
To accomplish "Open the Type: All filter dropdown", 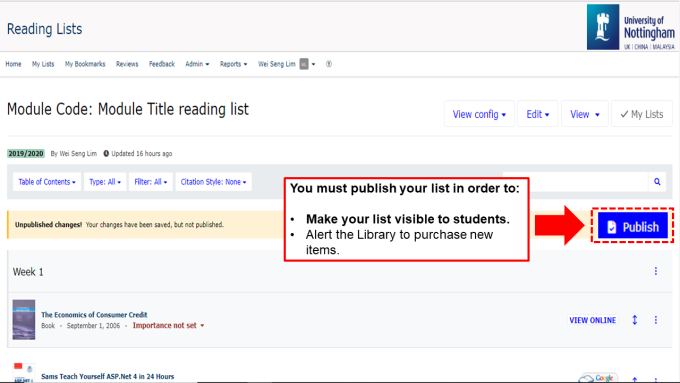I will pyautogui.click(x=105, y=182).
